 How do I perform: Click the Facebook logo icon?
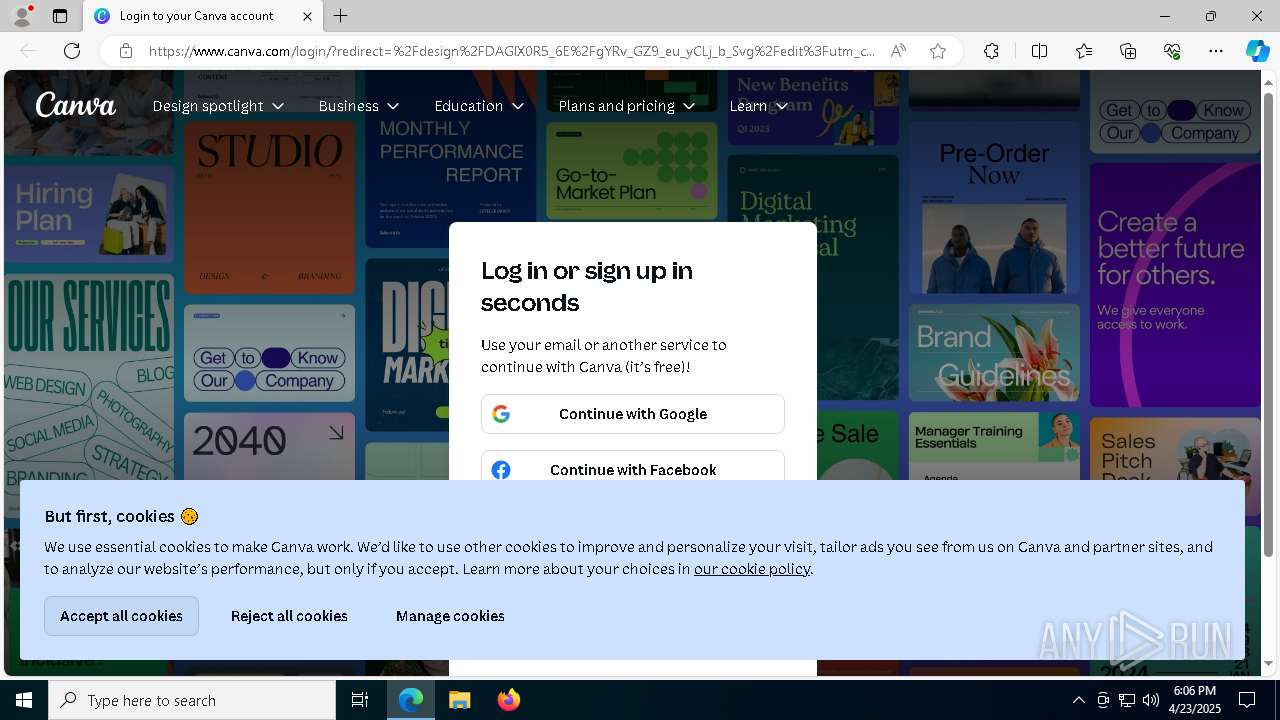pyautogui.click(x=501, y=470)
